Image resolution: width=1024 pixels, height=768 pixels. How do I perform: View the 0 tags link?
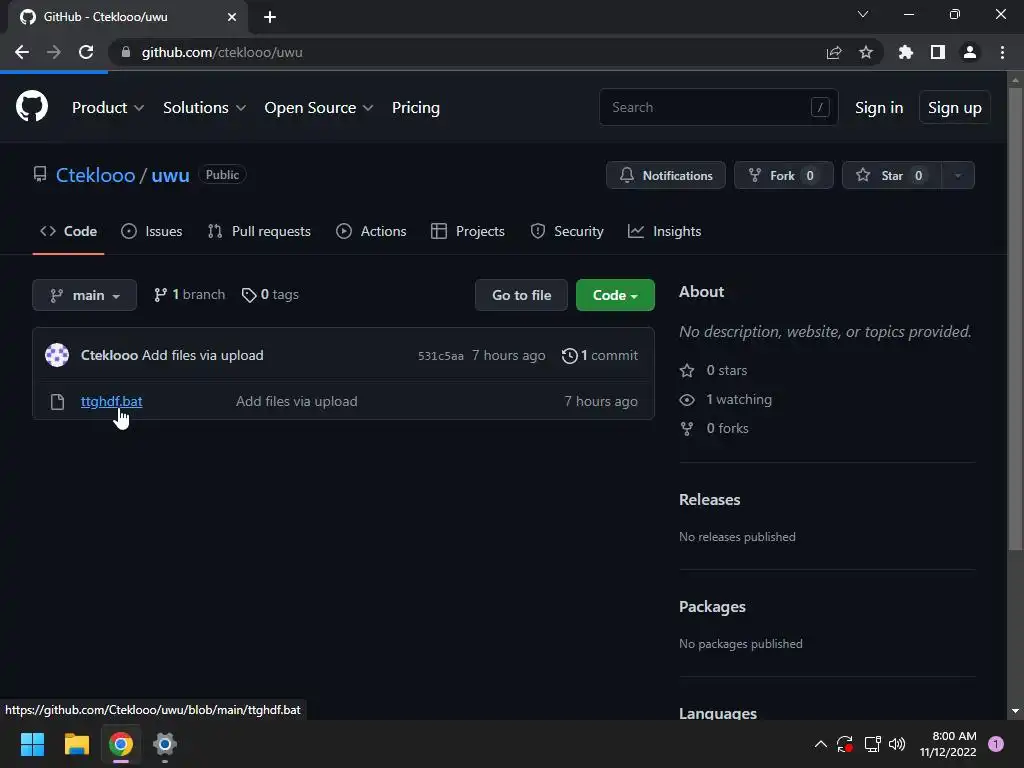(270, 295)
